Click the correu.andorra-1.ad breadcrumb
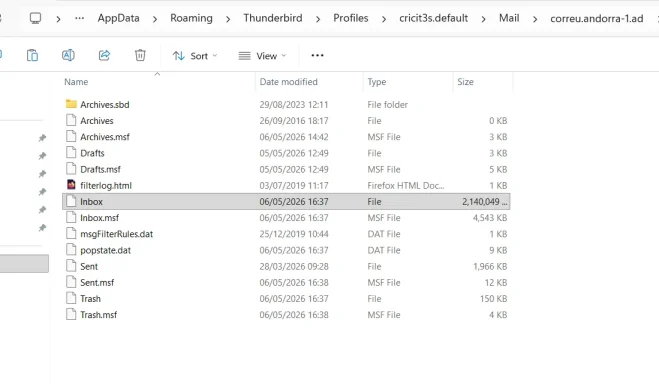The image size is (659, 384). (x=597, y=18)
